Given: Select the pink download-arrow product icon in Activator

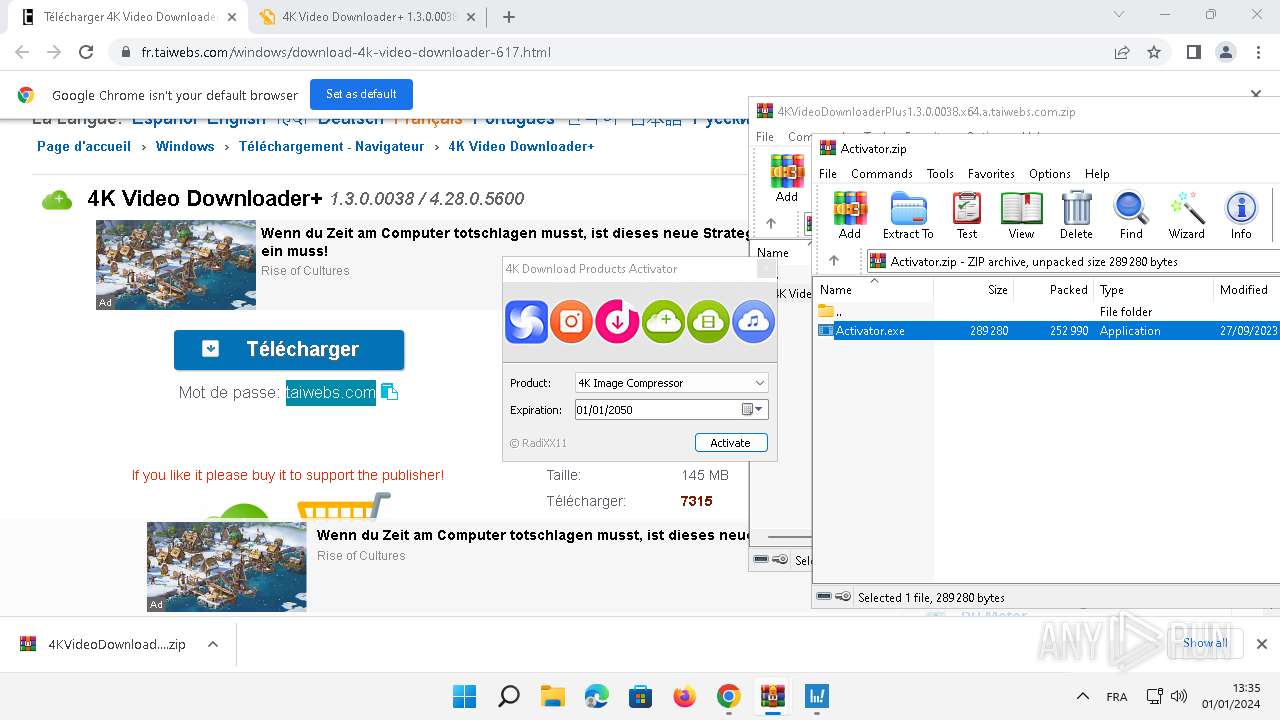Looking at the screenshot, I should tap(617, 321).
